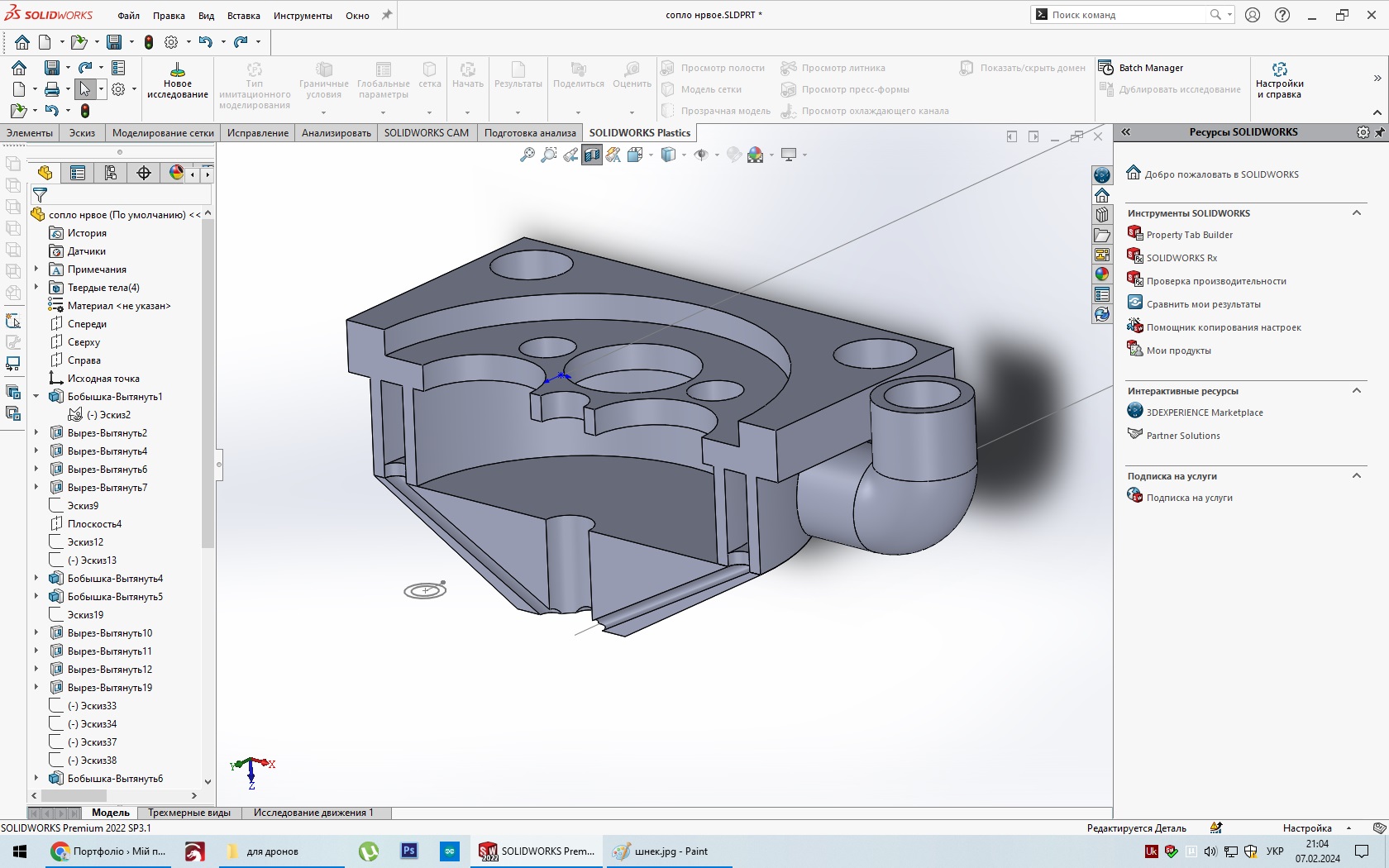Open the File Explorer folder icon in task pane

1102,235
